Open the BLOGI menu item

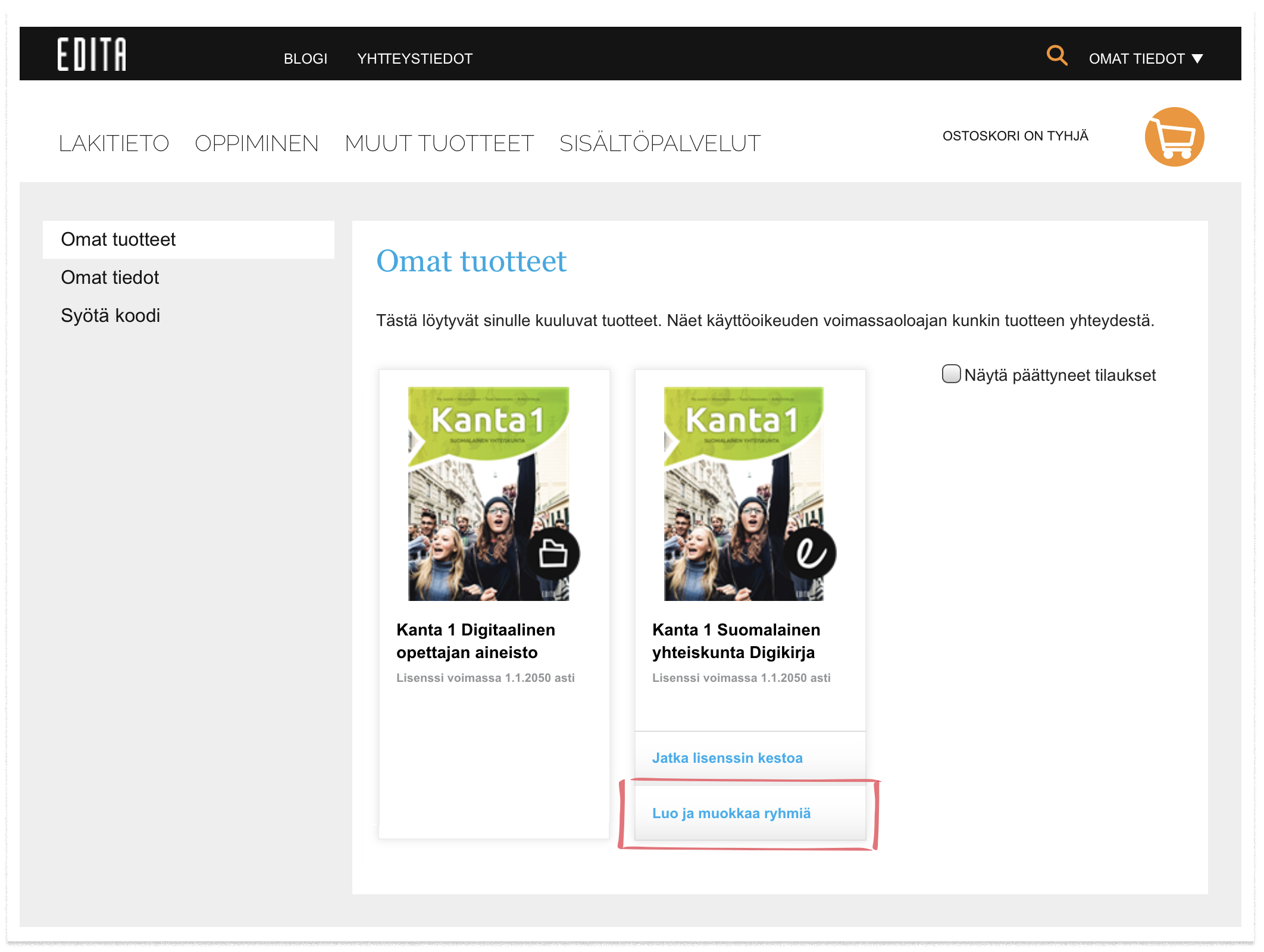(x=305, y=58)
